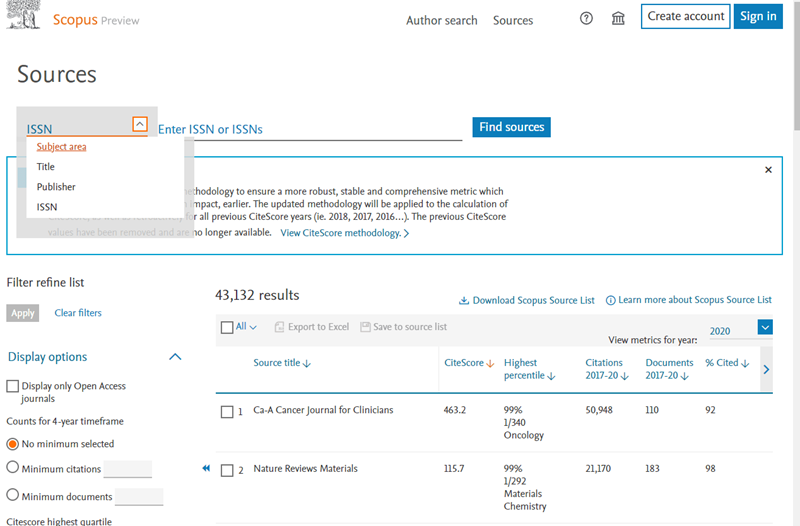Click the 463.2 CiteScore value
The height and width of the screenshot is (526, 800).
455,410
